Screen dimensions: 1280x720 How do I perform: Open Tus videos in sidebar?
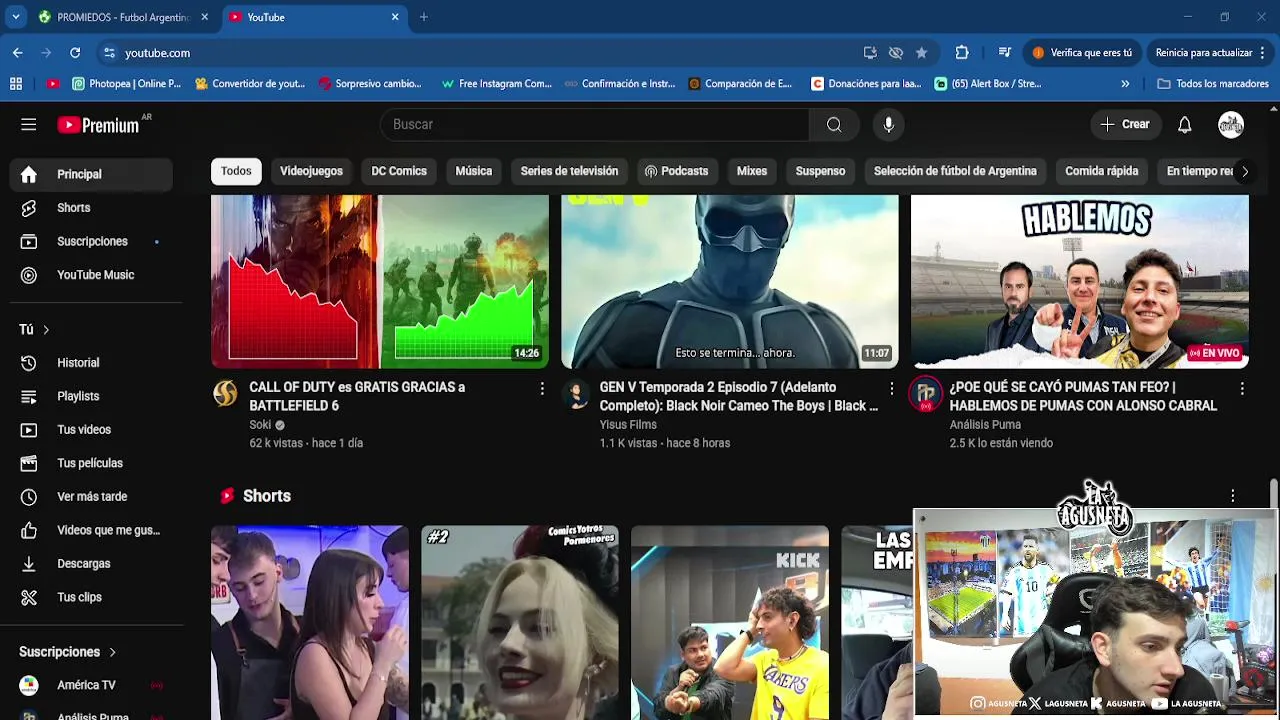coord(92,430)
